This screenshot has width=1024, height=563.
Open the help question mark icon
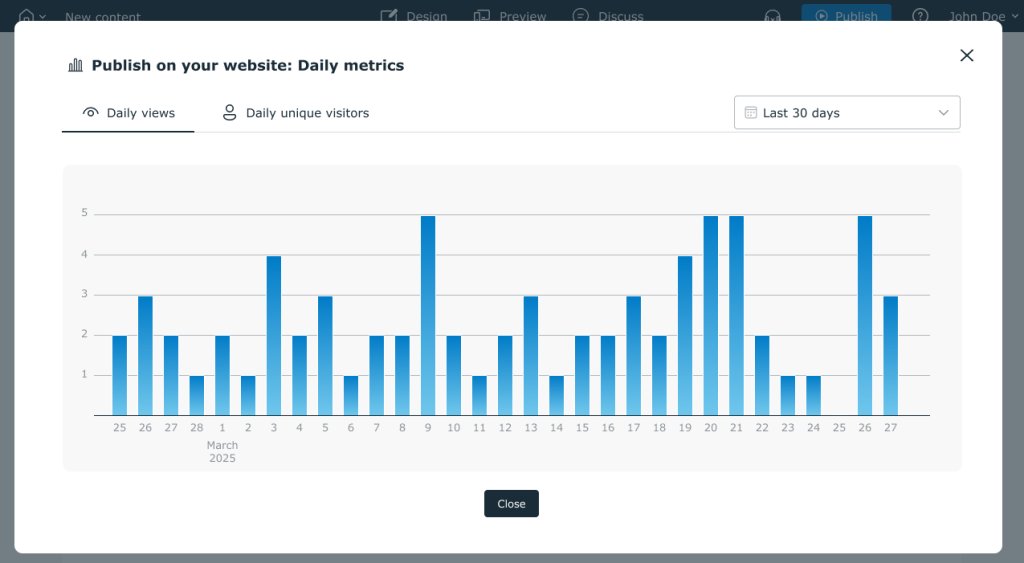pyautogui.click(x=920, y=16)
